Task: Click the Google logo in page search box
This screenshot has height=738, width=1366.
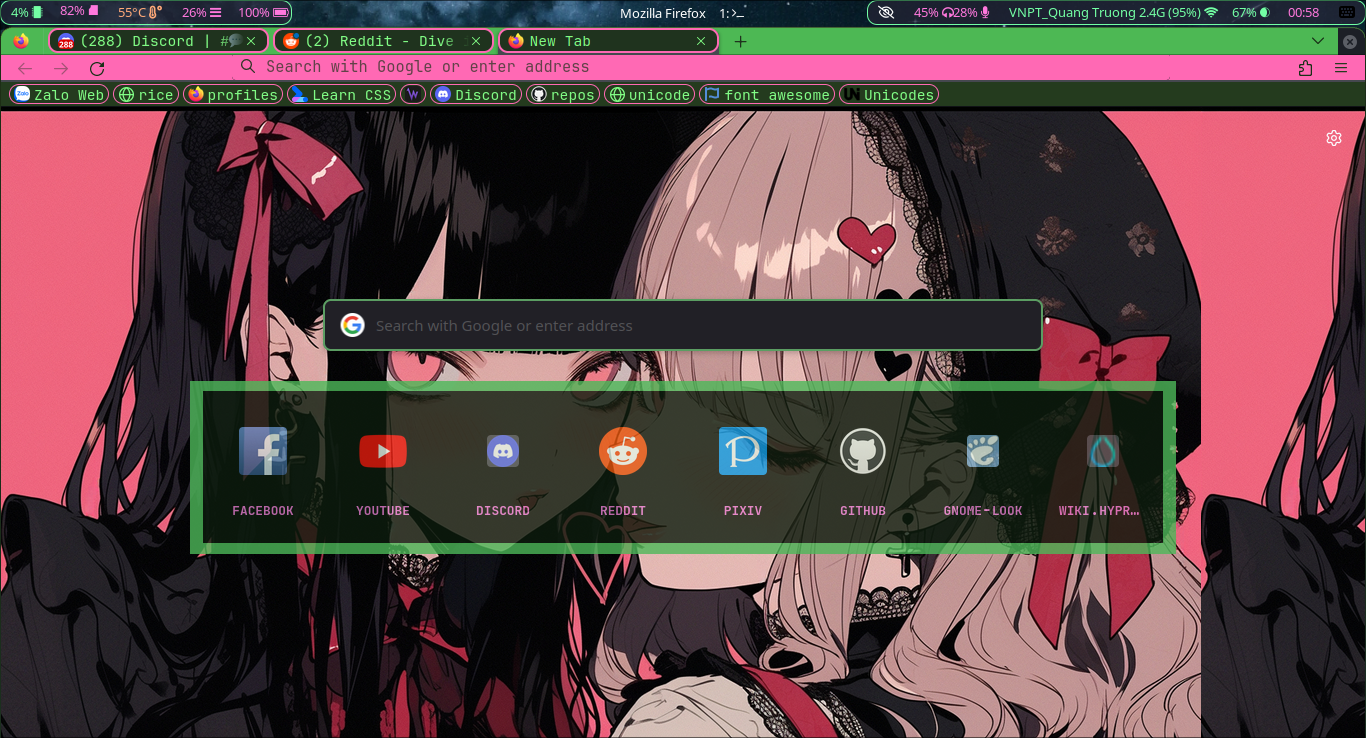Action: coord(352,325)
